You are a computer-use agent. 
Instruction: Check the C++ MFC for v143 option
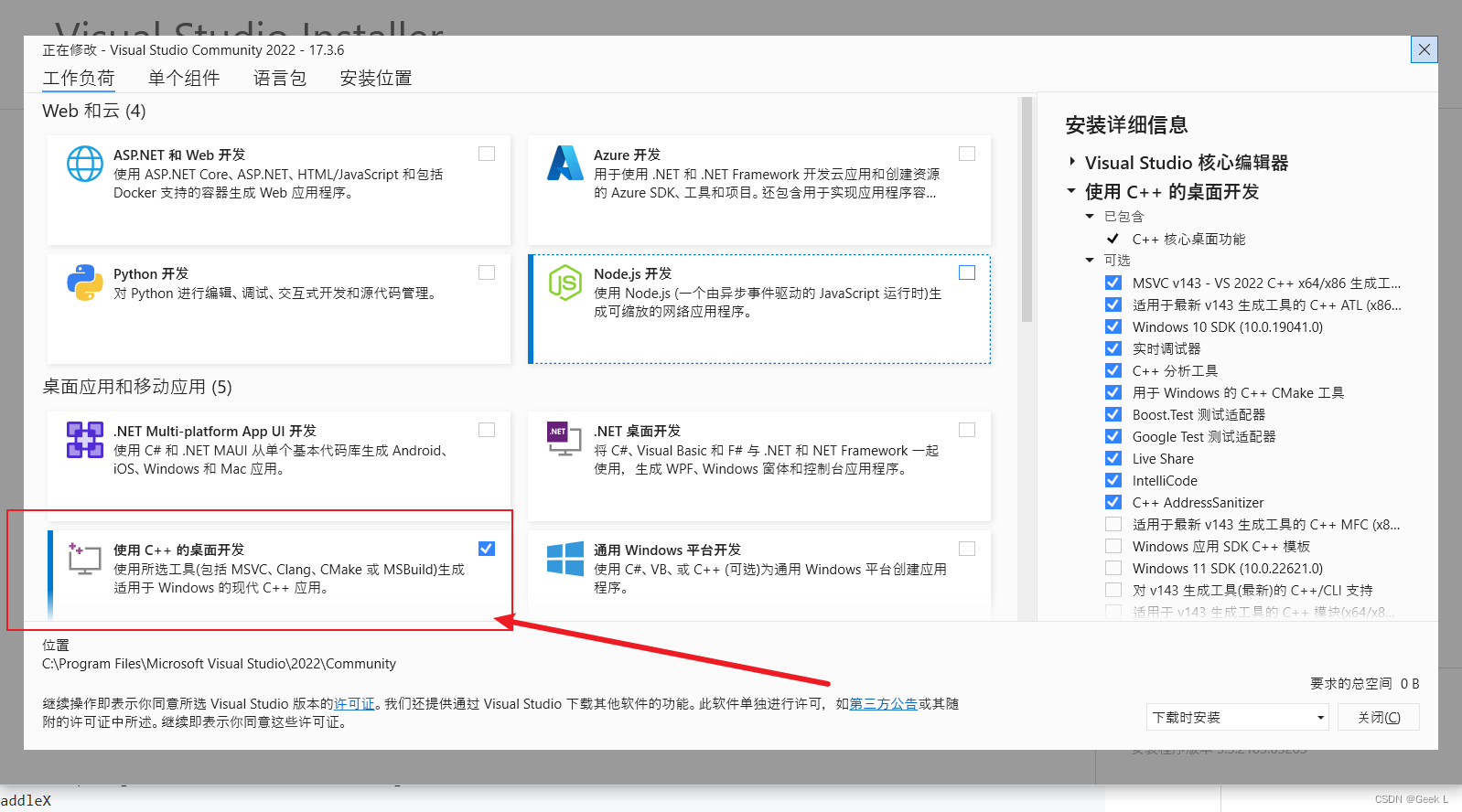coord(1113,524)
